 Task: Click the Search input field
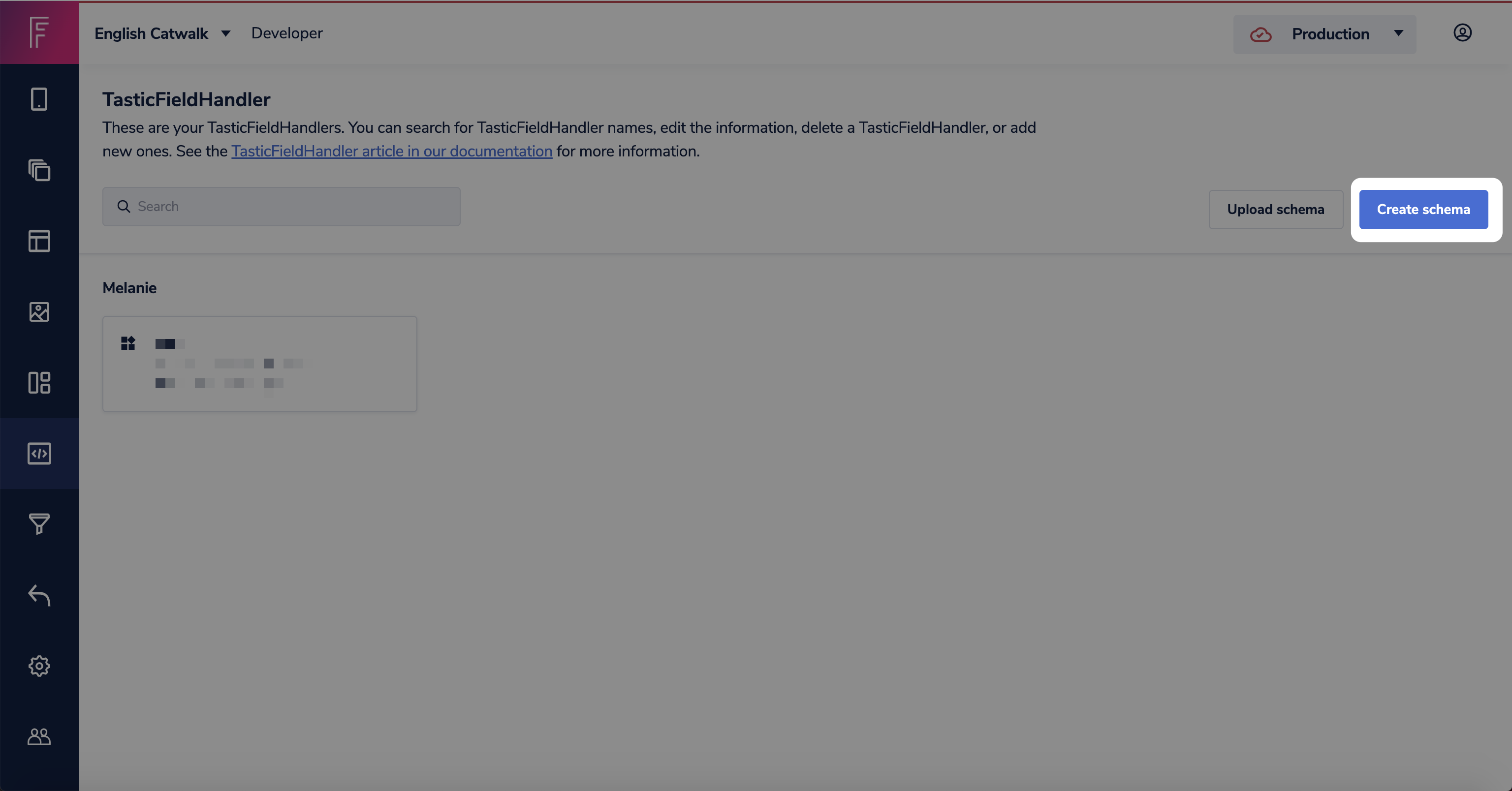point(282,207)
